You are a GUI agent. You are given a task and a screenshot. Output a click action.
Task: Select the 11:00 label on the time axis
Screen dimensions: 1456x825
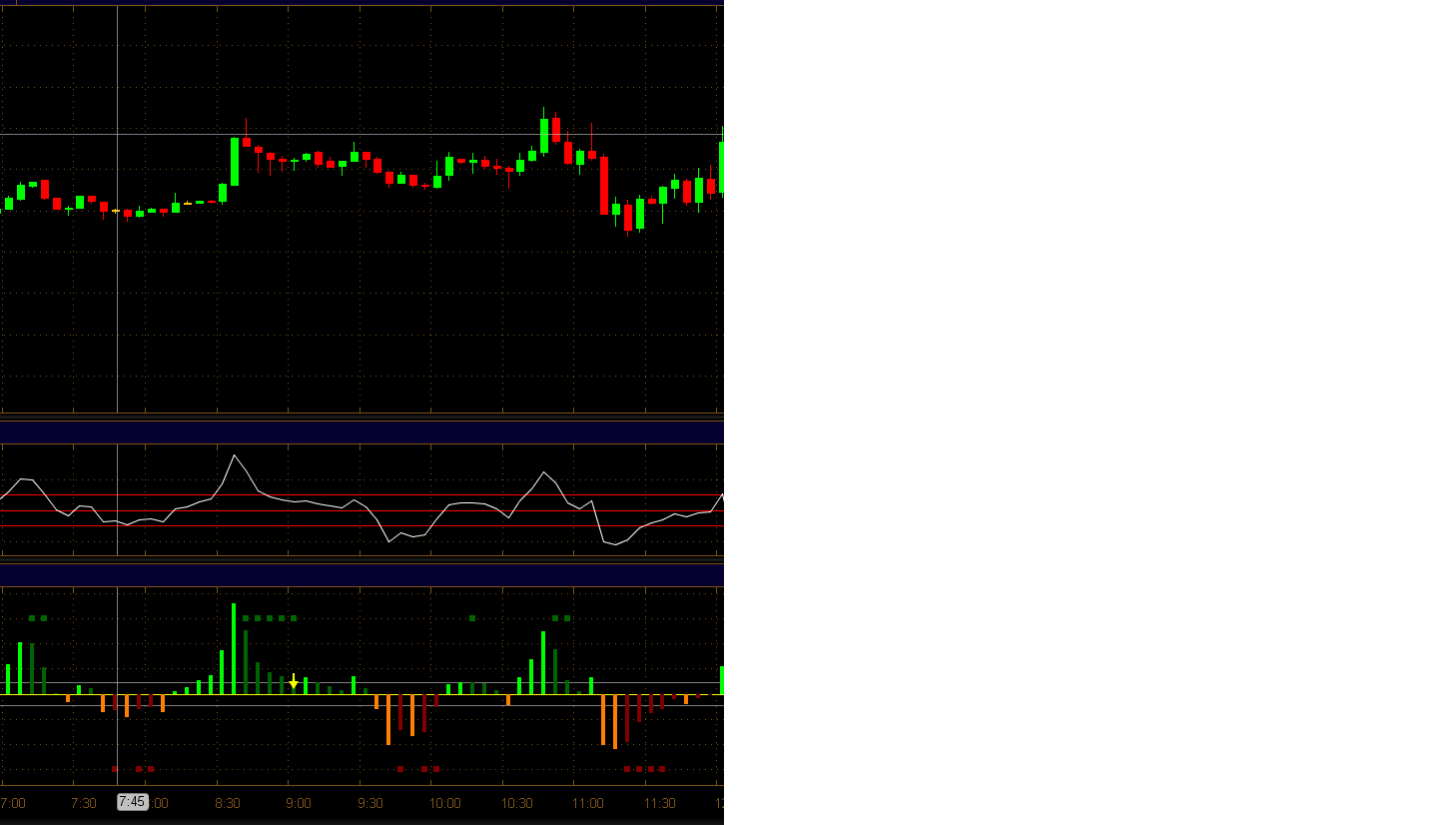click(588, 803)
